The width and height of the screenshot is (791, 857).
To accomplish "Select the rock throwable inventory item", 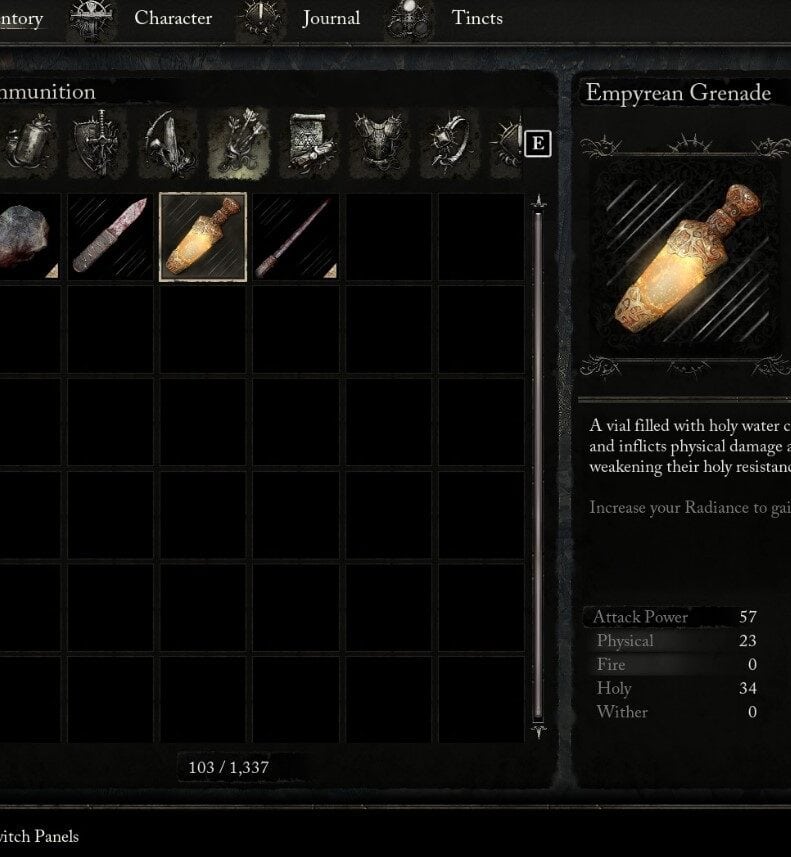I will (x=28, y=237).
